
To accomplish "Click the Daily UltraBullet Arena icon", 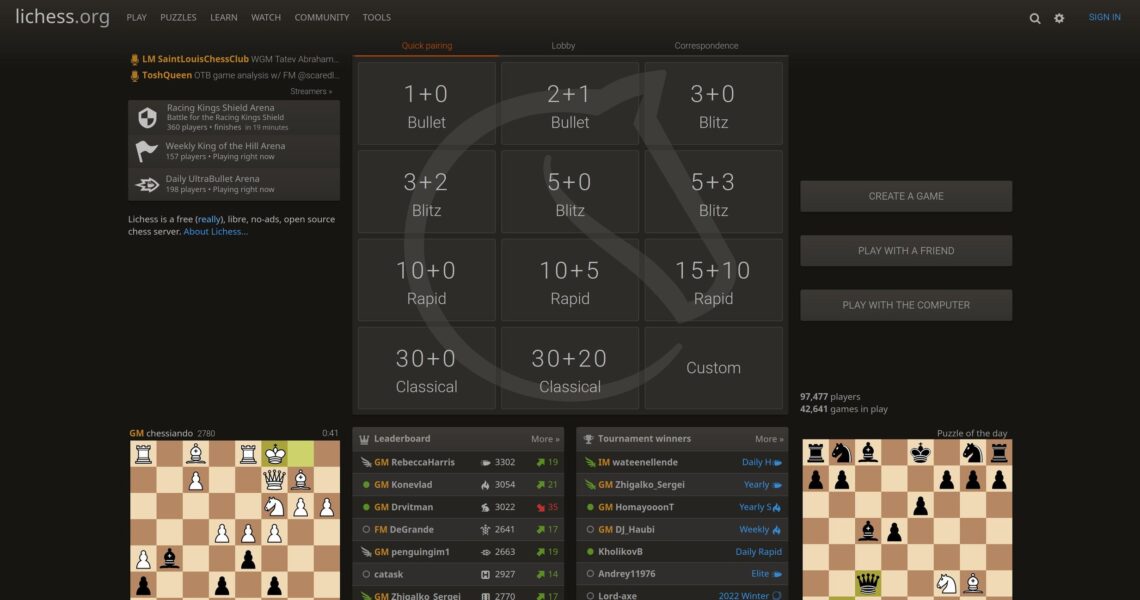I will pyautogui.click(x=147, y=184).
